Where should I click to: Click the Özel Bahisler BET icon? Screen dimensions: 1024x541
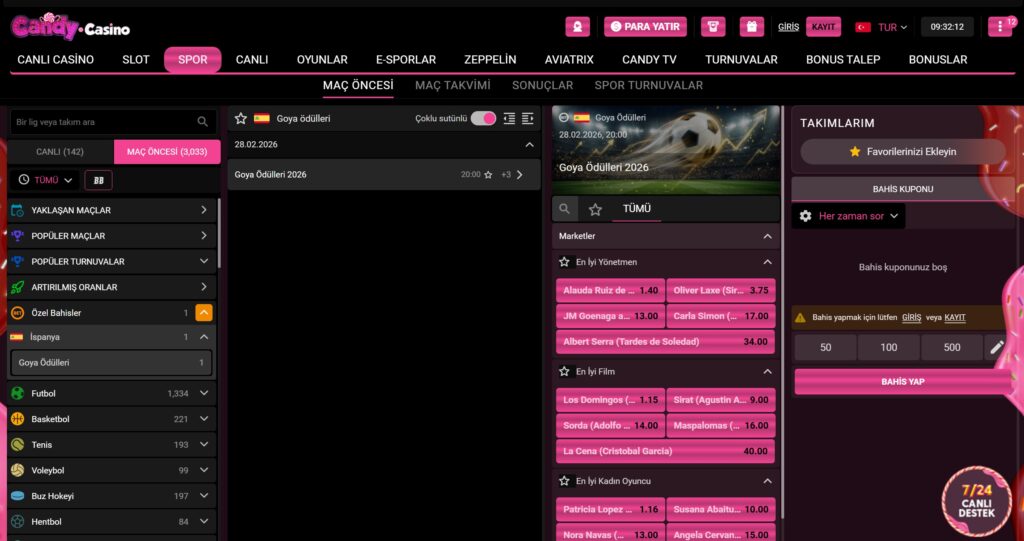pos(18,313)
